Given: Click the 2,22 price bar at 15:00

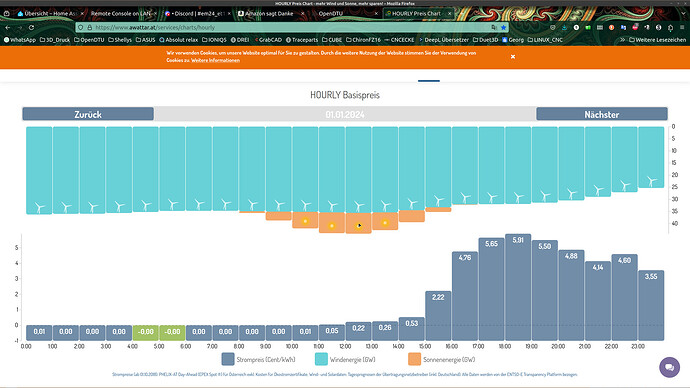Looking at the screenshot, I should point(438,316).
